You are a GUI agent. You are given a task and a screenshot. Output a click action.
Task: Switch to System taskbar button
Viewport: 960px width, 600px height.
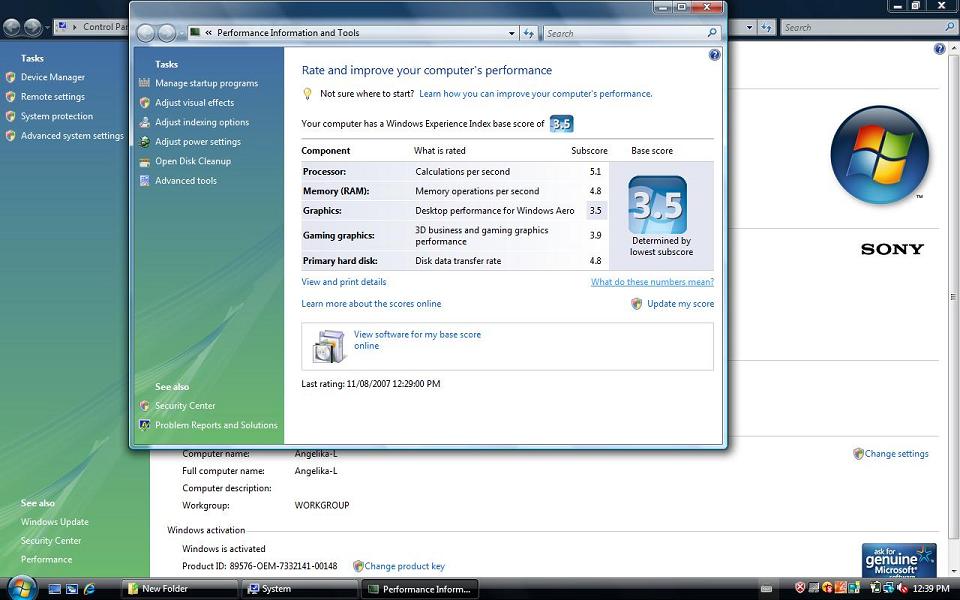(x=298, y=589)
